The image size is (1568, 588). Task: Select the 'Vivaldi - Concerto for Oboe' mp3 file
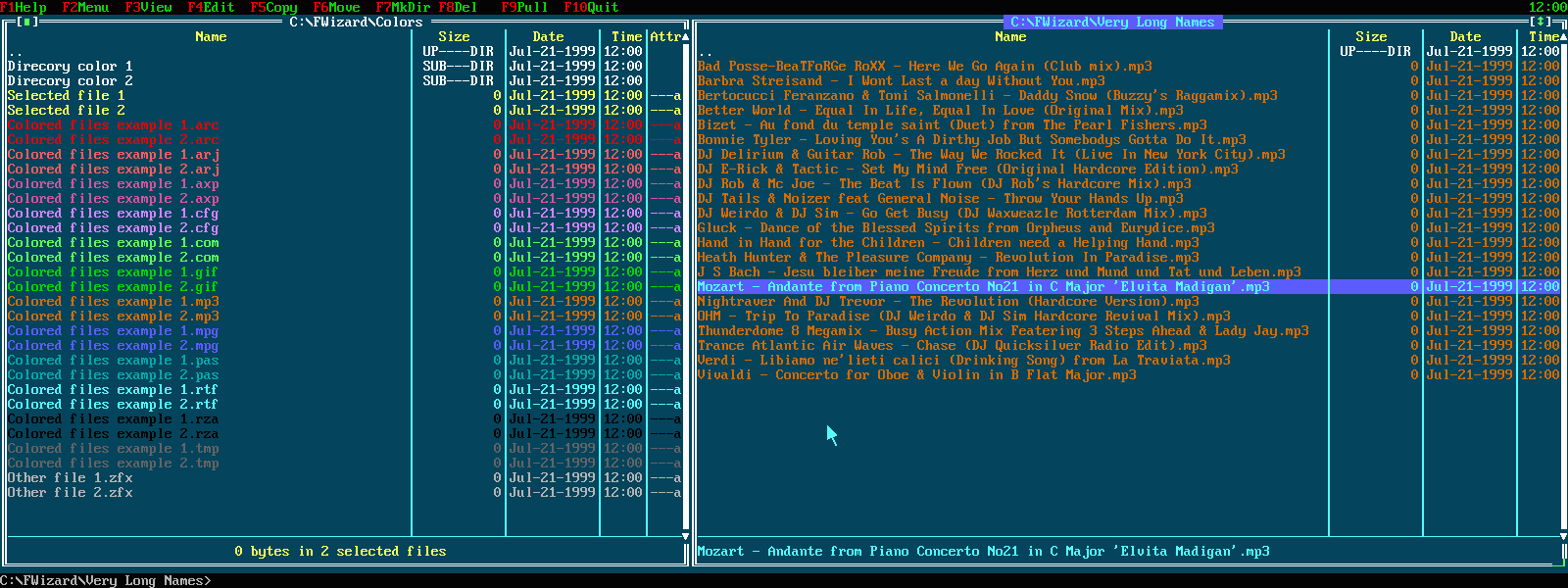(x=916, y=374)
